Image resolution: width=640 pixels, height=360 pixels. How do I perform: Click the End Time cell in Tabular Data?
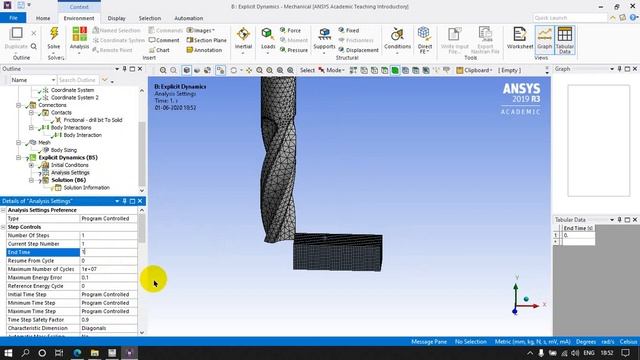(x=578, y=236)
